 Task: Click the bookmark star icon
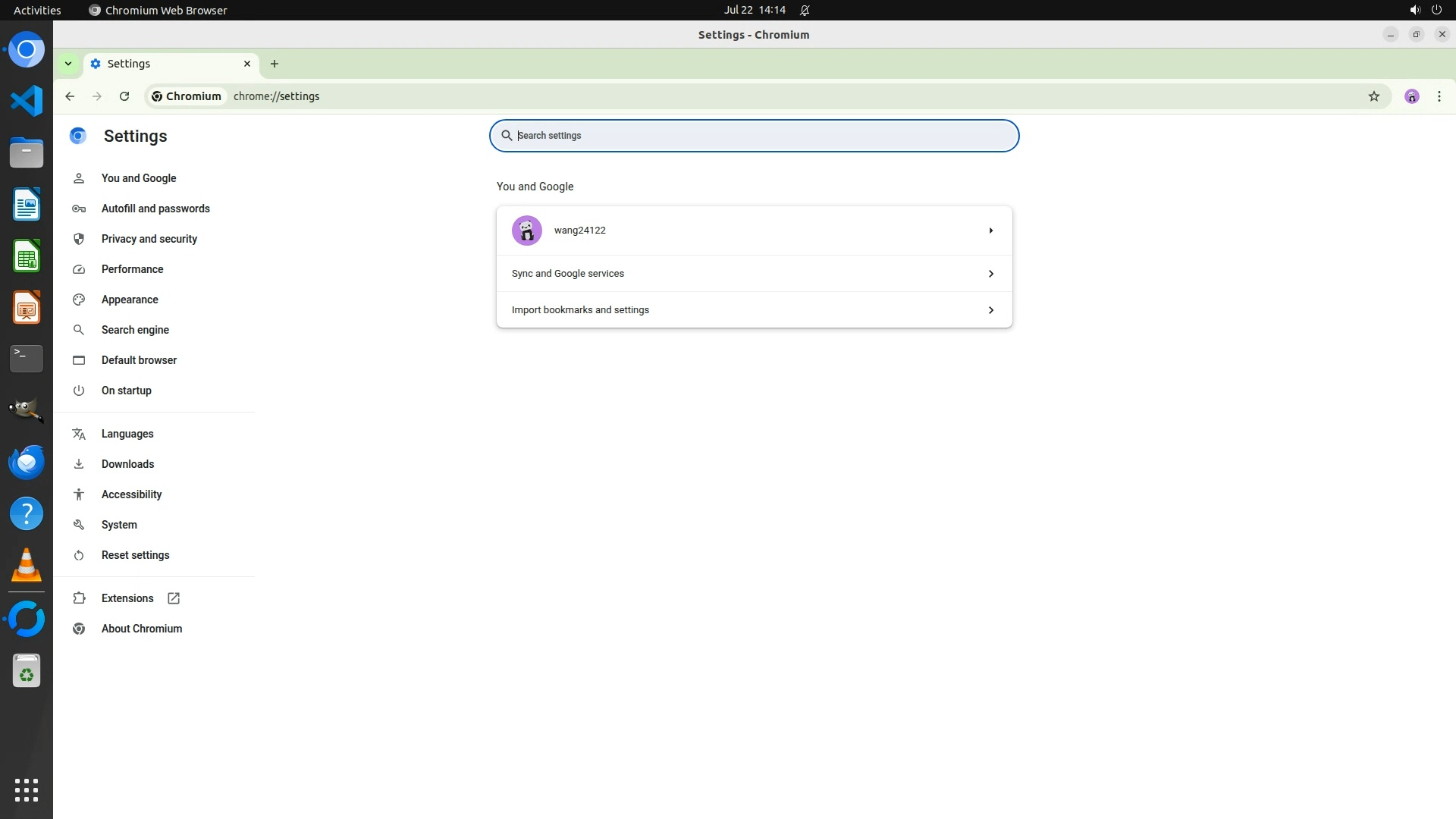(x=1373, y=96)
